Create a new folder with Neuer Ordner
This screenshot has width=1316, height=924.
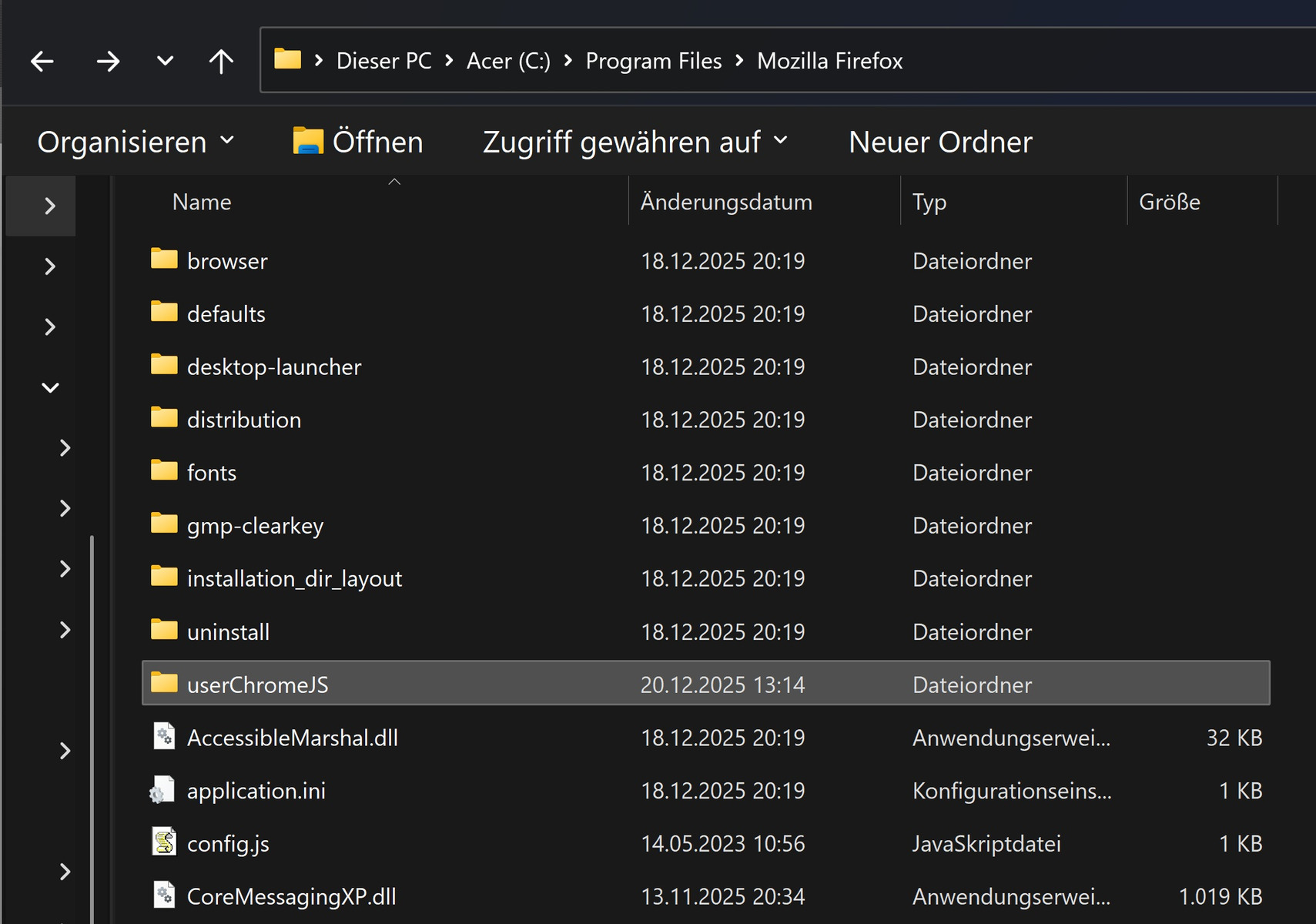point(939,142)
